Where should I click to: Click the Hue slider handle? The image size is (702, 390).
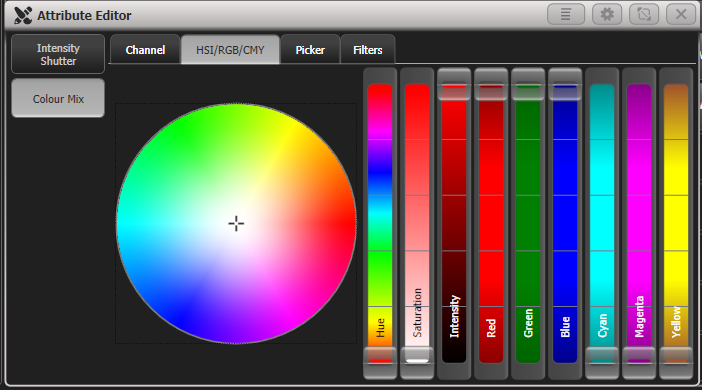click(380, 363)
